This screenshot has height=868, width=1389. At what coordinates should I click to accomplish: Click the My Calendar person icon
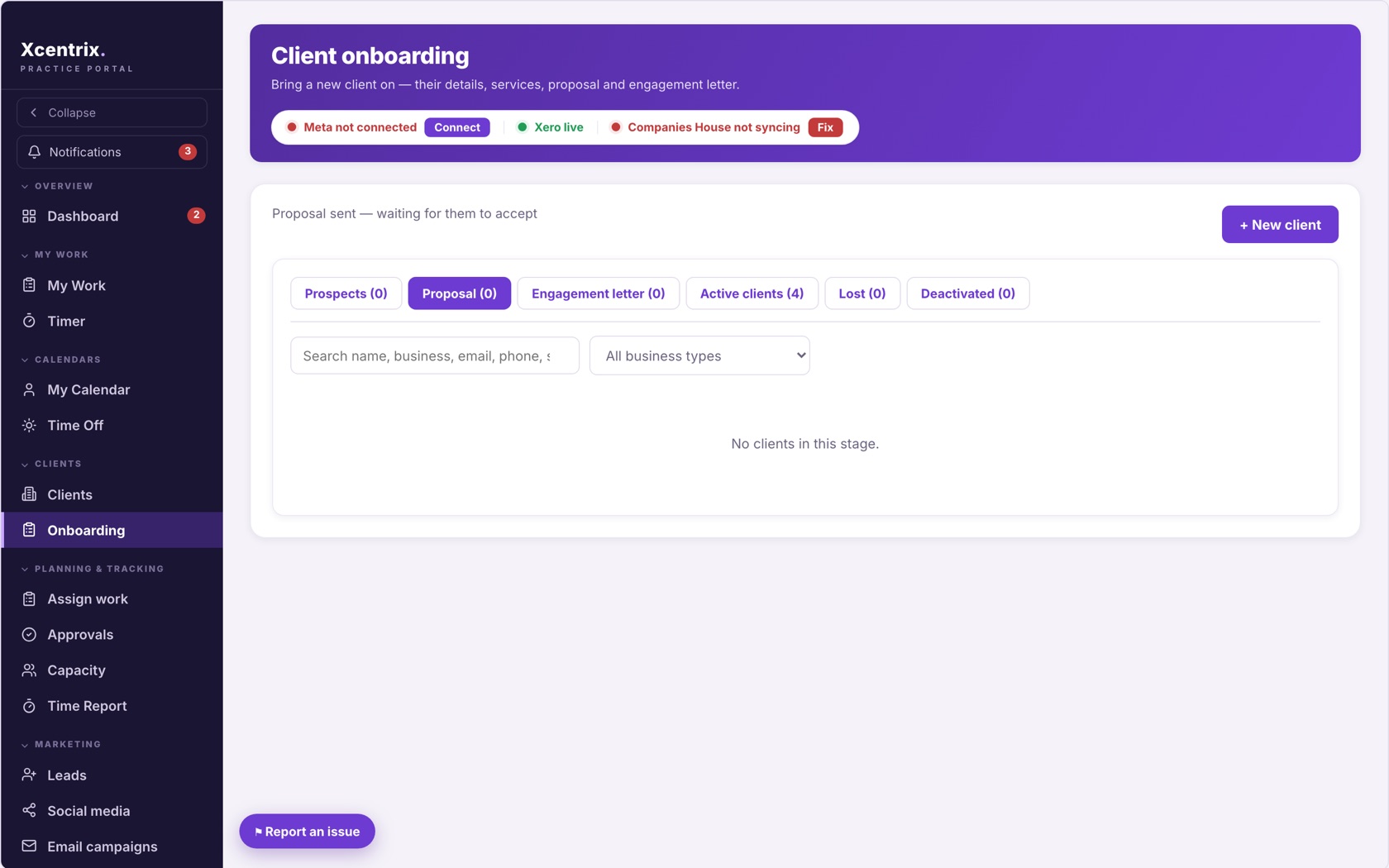pos(29,389)
